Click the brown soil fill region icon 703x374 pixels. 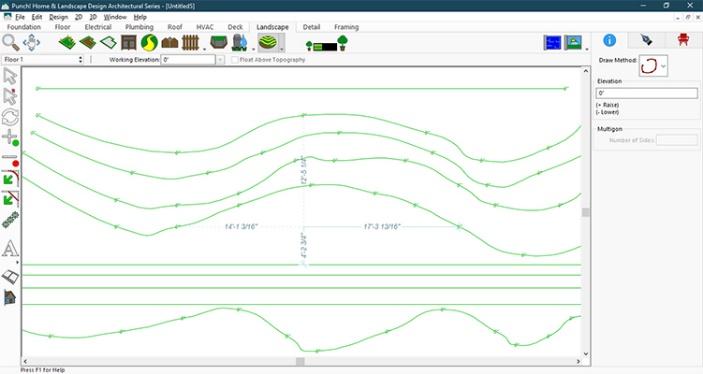tap(88, 43)
